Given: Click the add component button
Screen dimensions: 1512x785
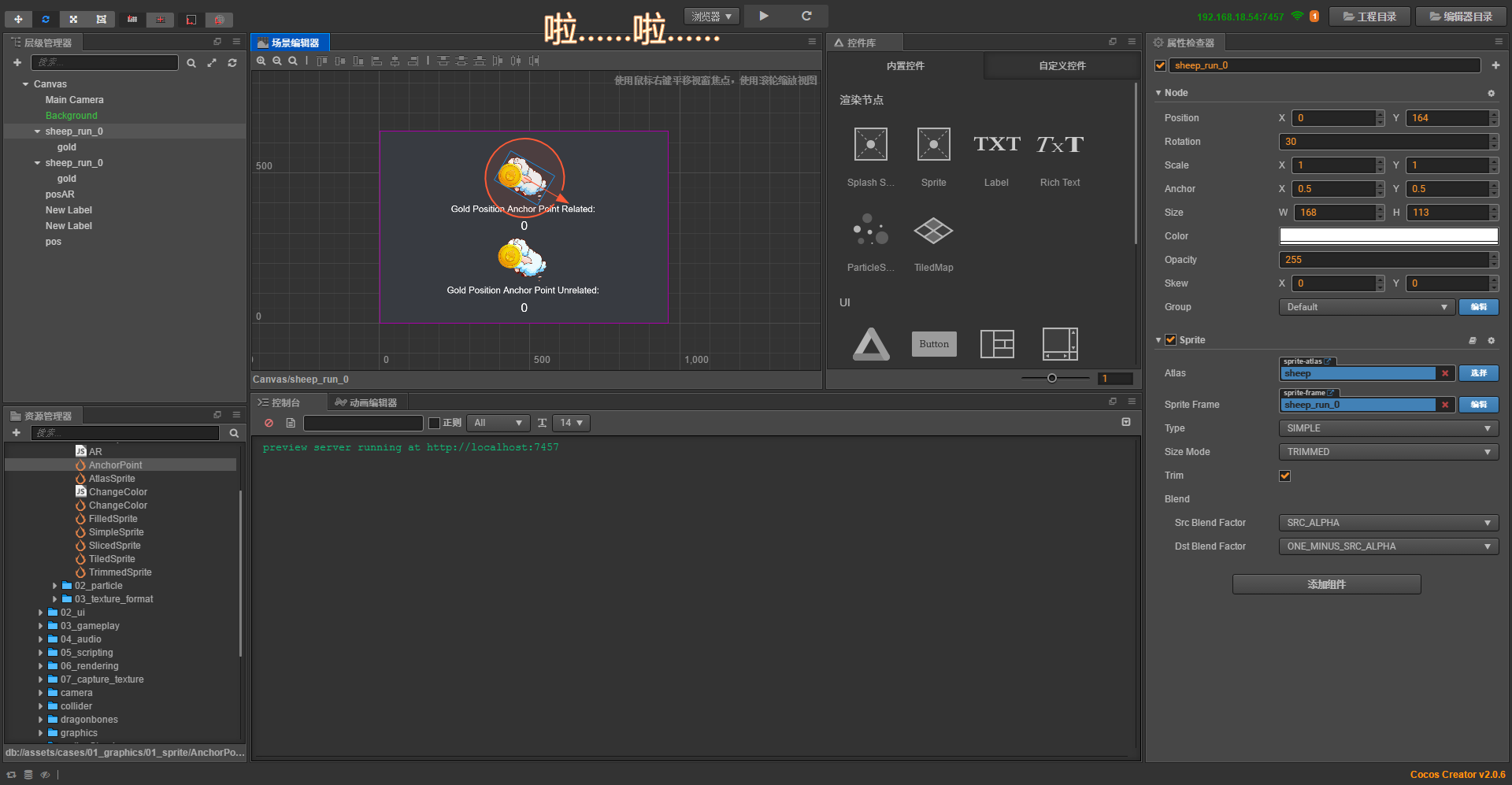Looking at the screenshot, I should pyautogui.click(x=1326, y=584).
